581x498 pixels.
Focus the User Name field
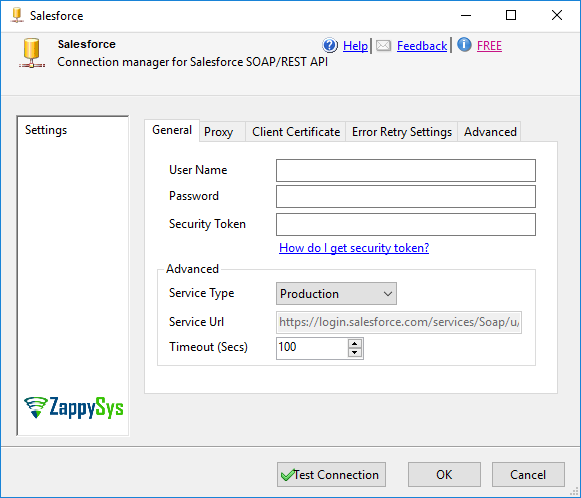[x=406, y=170]
